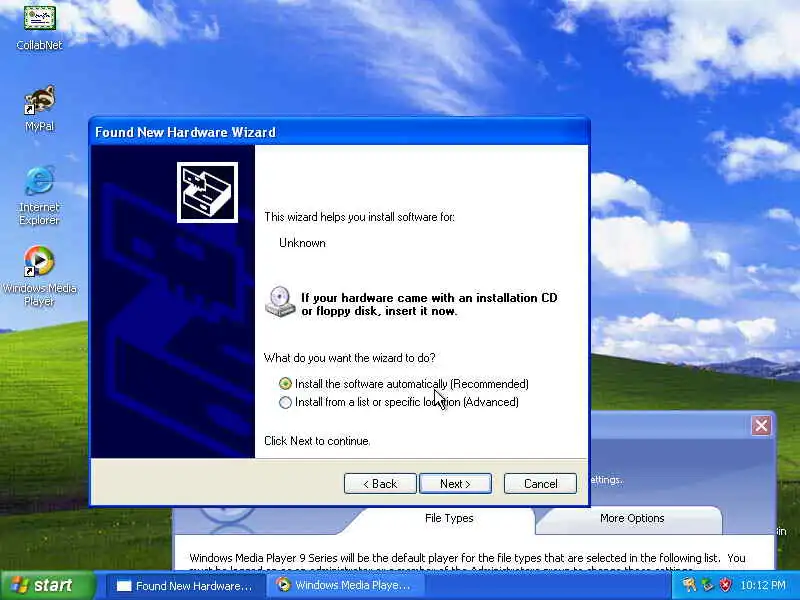Click the safely remove hardware tray icon
Image resolution: width=800 pixels, height=600 pixels.
pyautogui.click(x=707, y=585)
